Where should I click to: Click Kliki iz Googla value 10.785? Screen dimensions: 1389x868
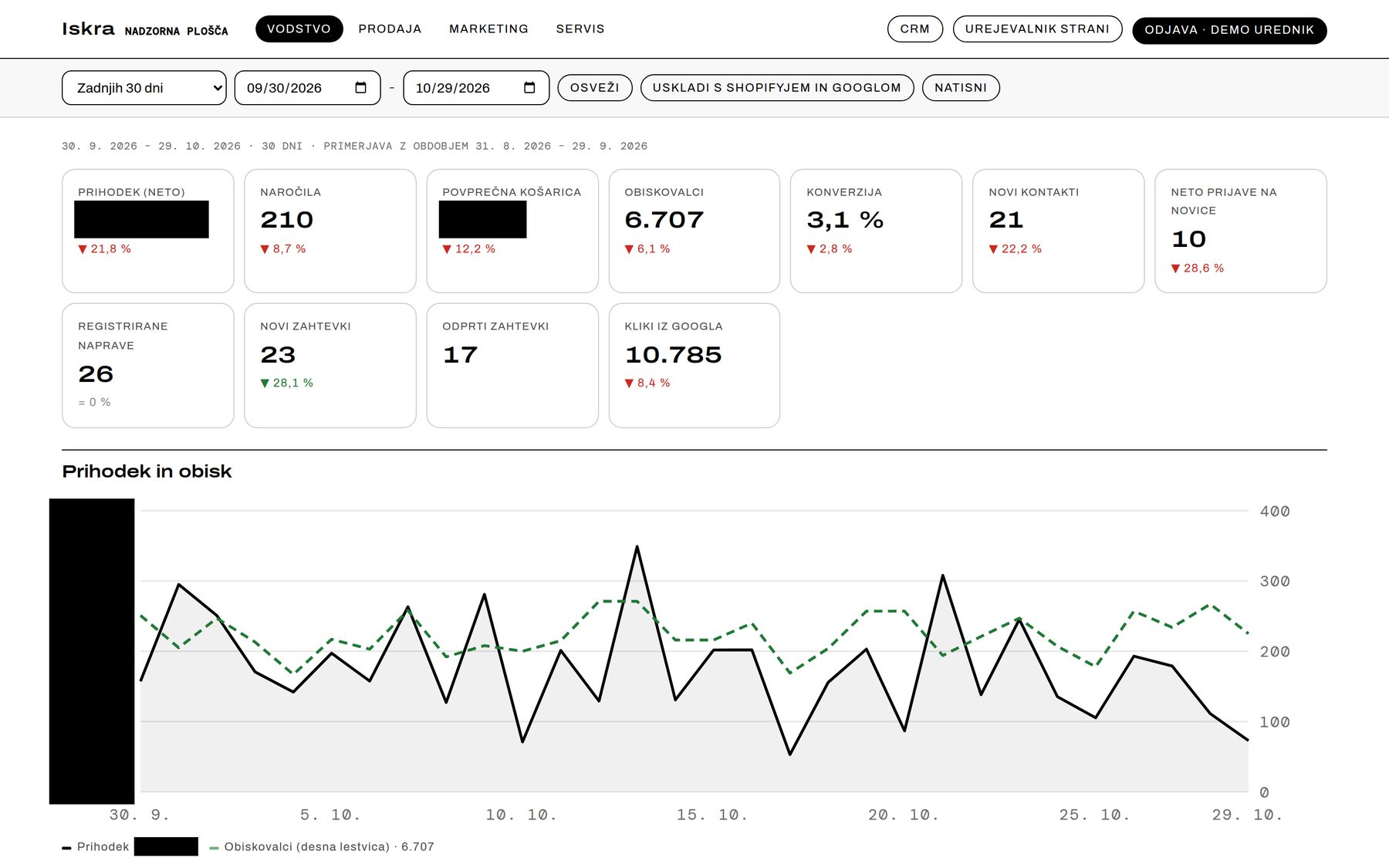point(673,355)
